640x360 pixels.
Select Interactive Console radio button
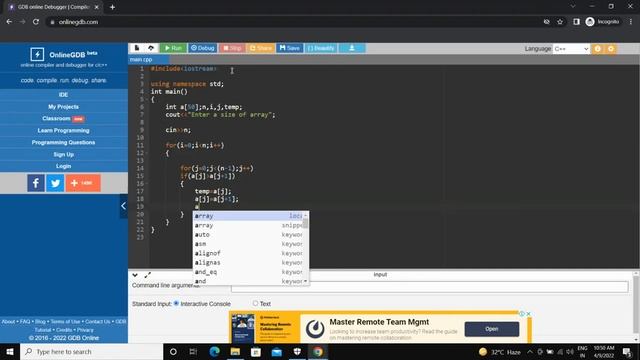(x=176, y=303)
